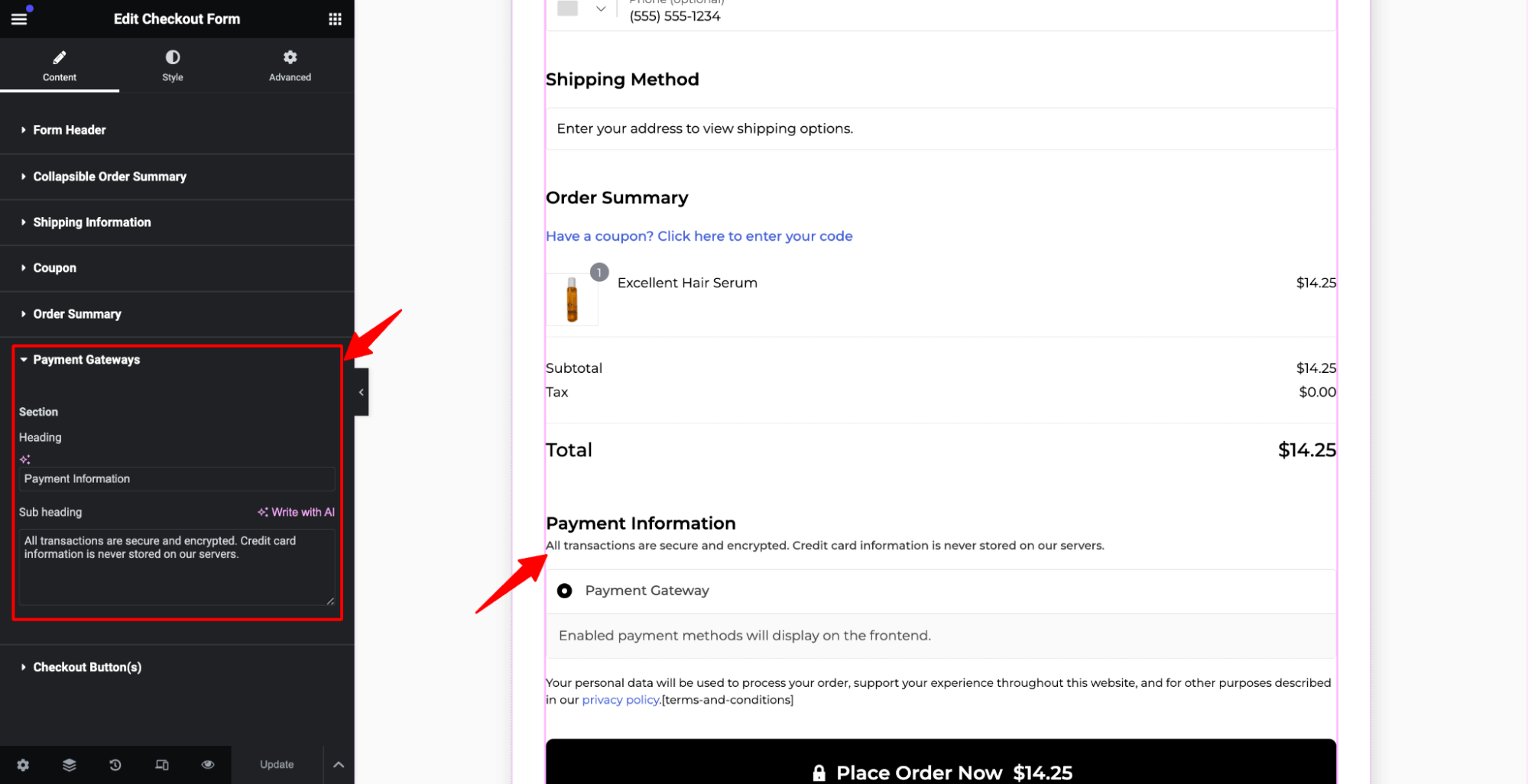Open the Navigator layers icon

[69, 764]
